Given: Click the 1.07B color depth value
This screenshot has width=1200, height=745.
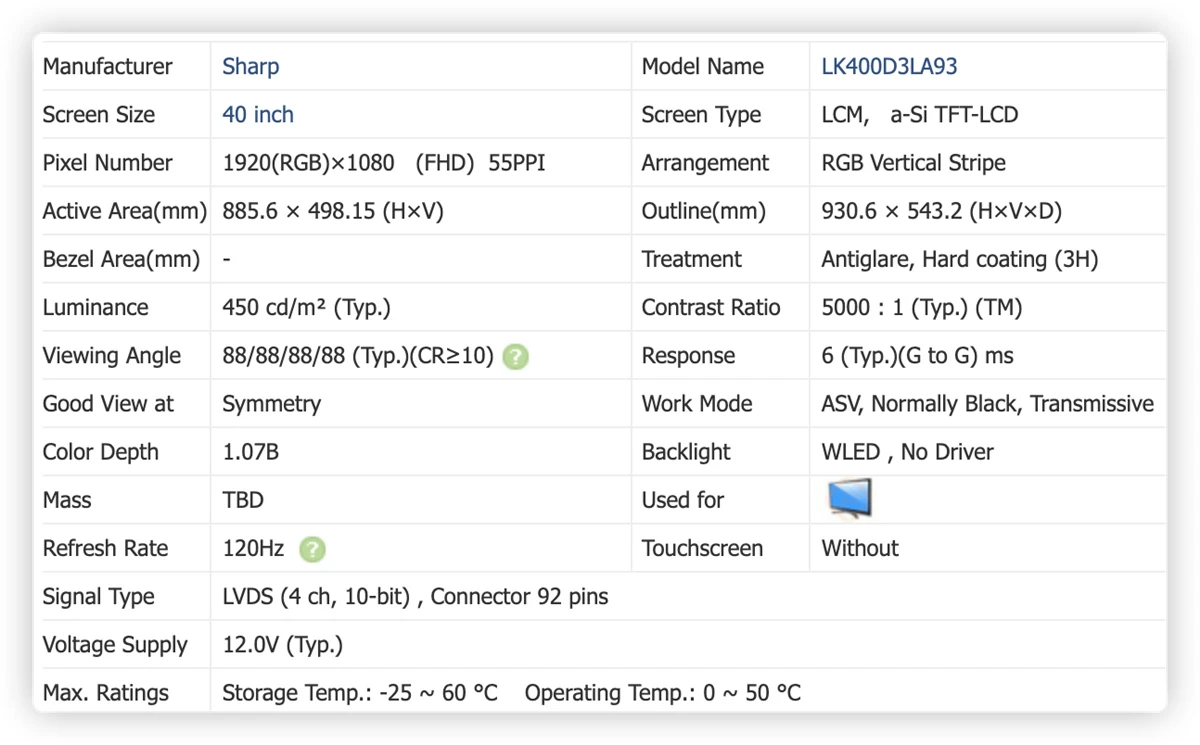Looking at the screenshot, I should [x=250, y=452].
